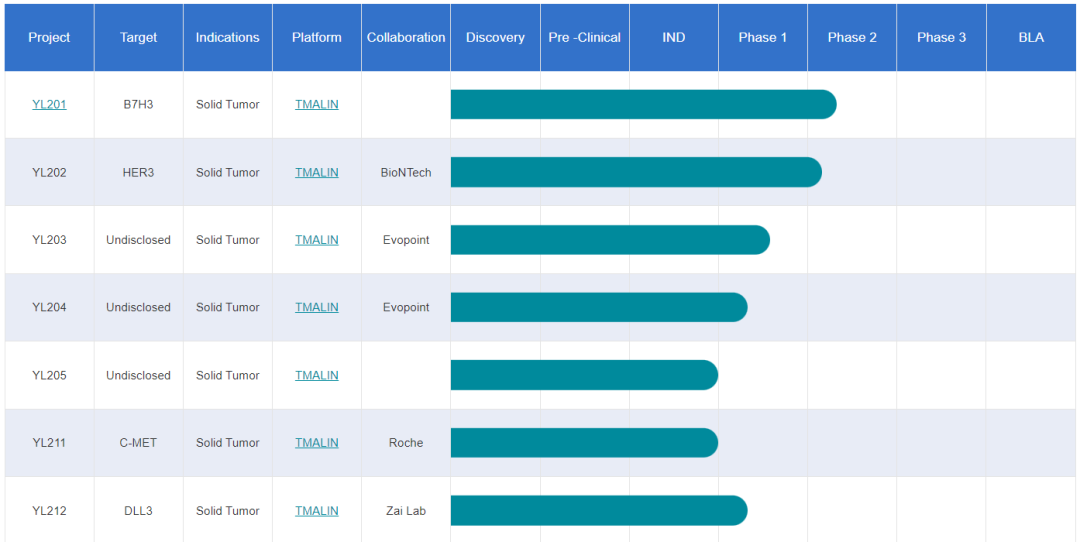
Task: Select the BioNTech collaboration cell
Action: click(406, 172)
